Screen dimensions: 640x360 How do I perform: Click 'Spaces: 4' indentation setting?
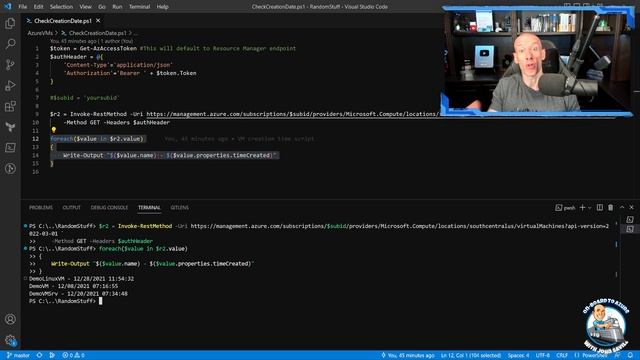[x=518, y=356]
